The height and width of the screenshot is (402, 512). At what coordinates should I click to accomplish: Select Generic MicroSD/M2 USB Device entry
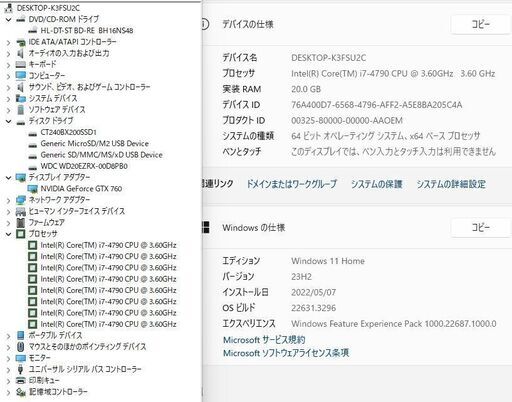pos(95,144)
